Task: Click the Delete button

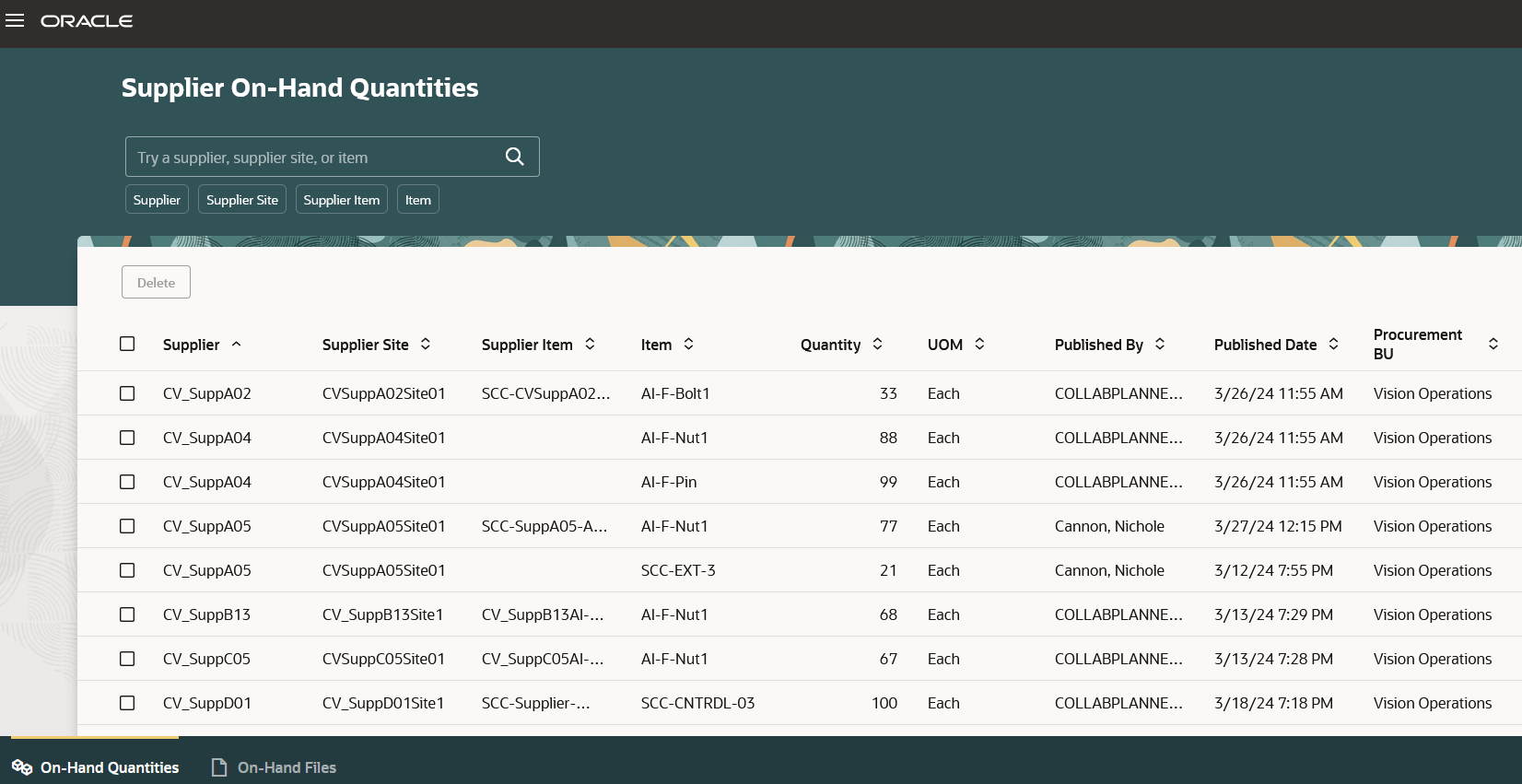Action: [156, 282]
